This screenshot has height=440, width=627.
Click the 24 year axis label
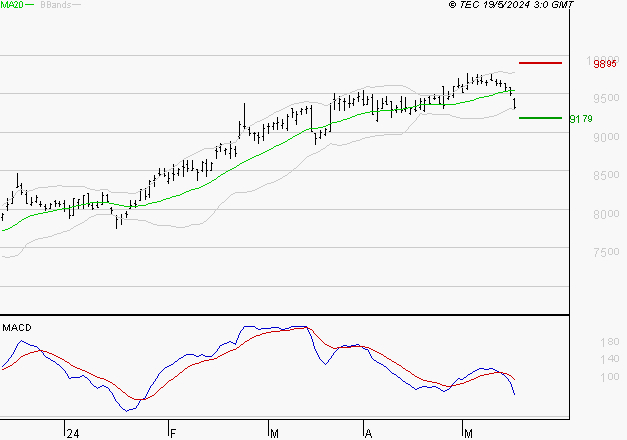click(x=73, y=434)
